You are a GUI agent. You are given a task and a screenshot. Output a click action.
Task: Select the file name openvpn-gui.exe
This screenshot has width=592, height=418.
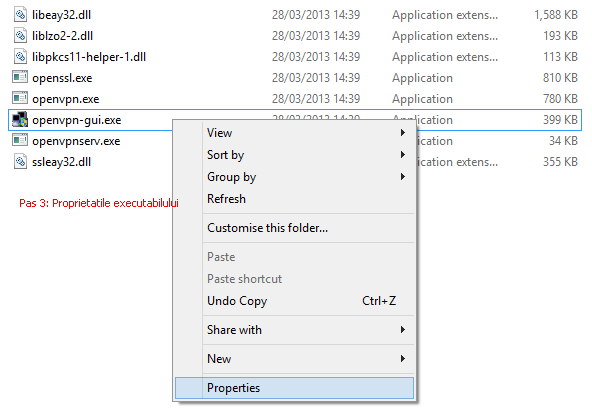tap(77, 120)
